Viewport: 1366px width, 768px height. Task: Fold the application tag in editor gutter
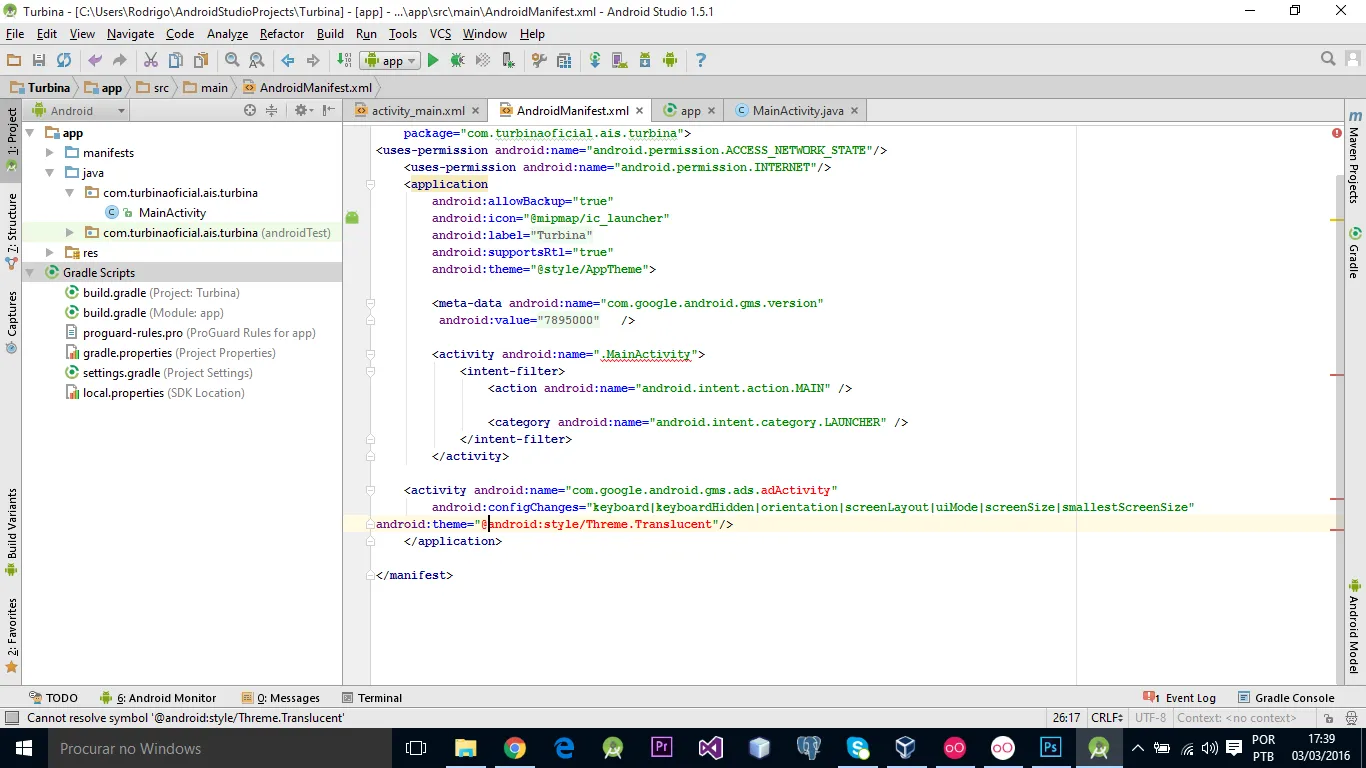pyautogui.click(x=369, y=184)
